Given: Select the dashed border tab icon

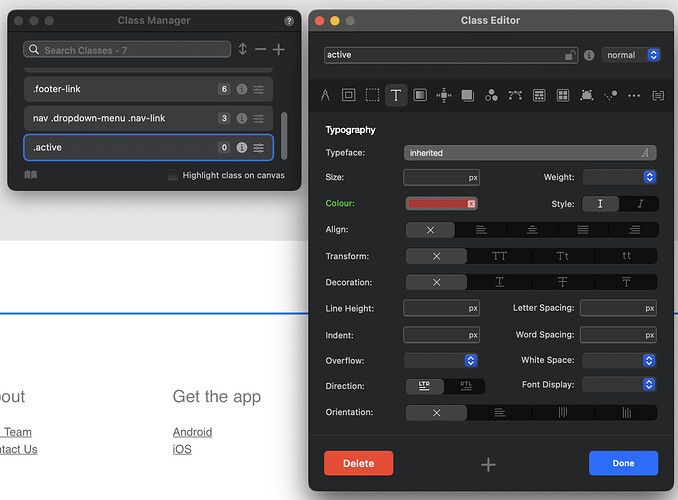Looking at the screenshot, I should tap(372, 95).
